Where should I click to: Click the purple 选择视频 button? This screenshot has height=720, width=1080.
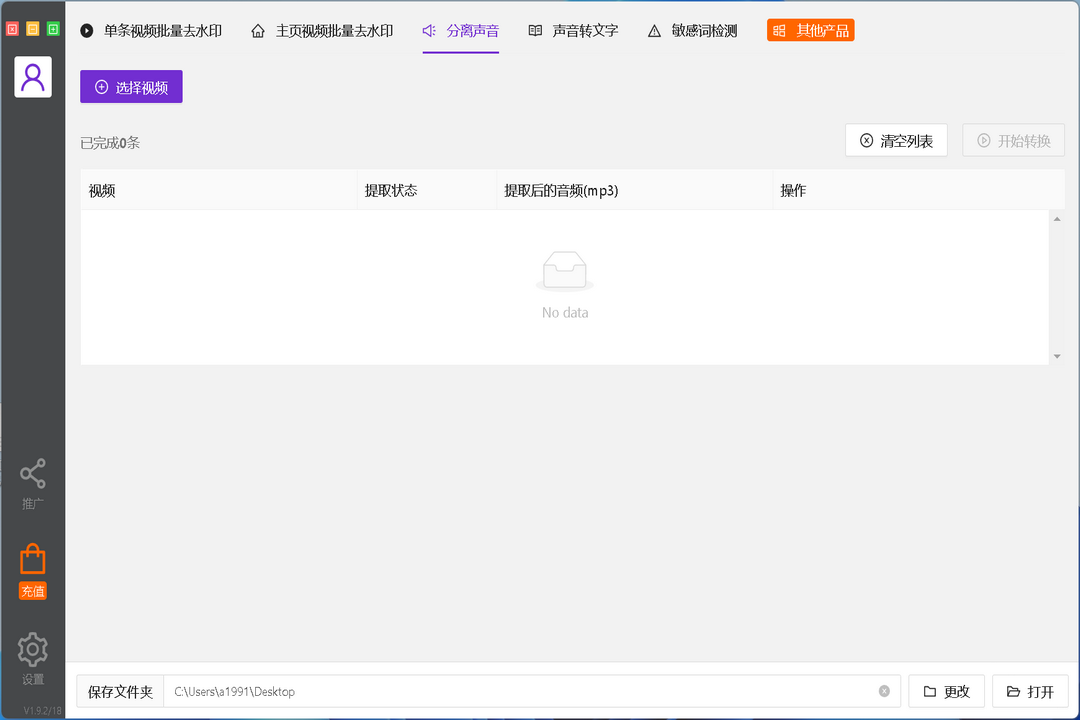(x=131, y=87)
